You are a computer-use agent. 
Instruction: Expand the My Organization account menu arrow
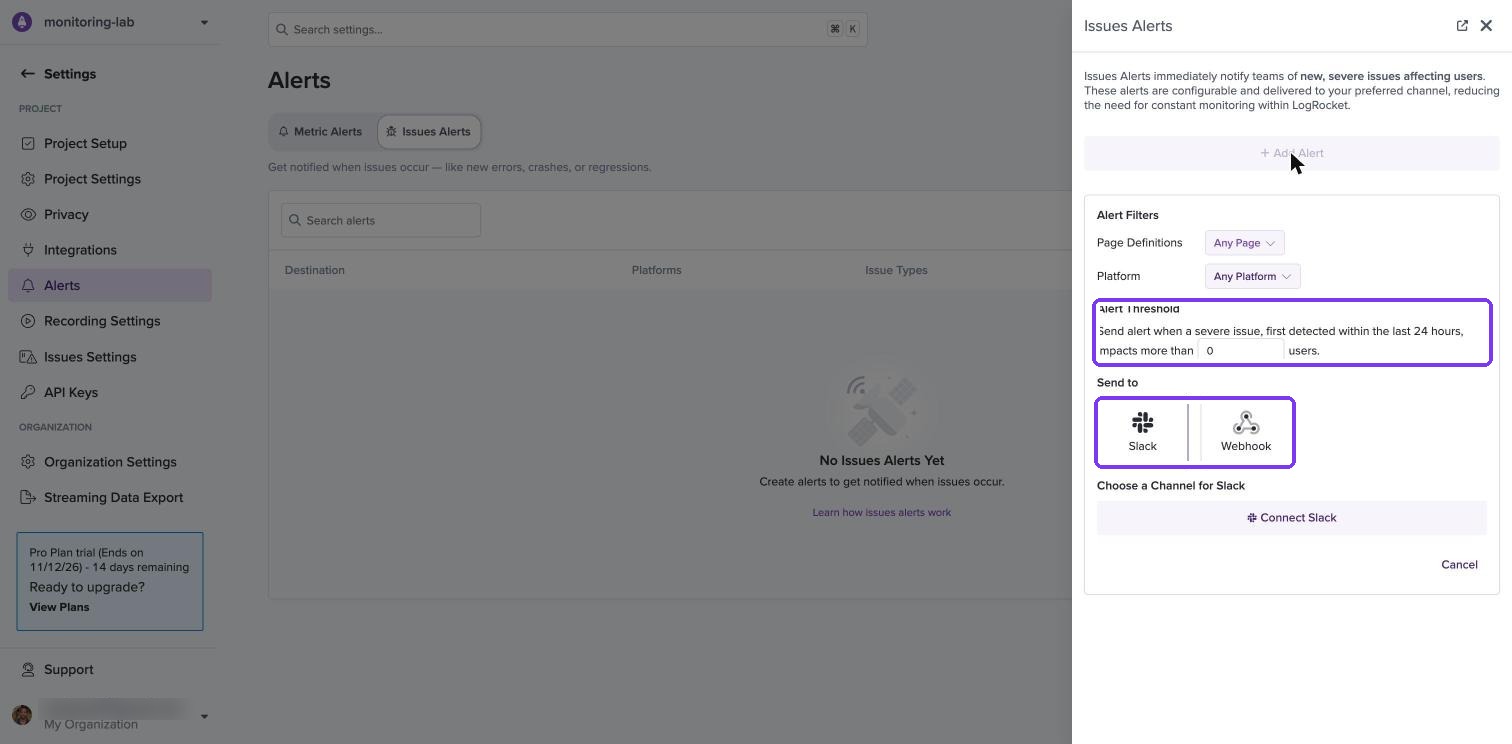[x=204, y=716]
